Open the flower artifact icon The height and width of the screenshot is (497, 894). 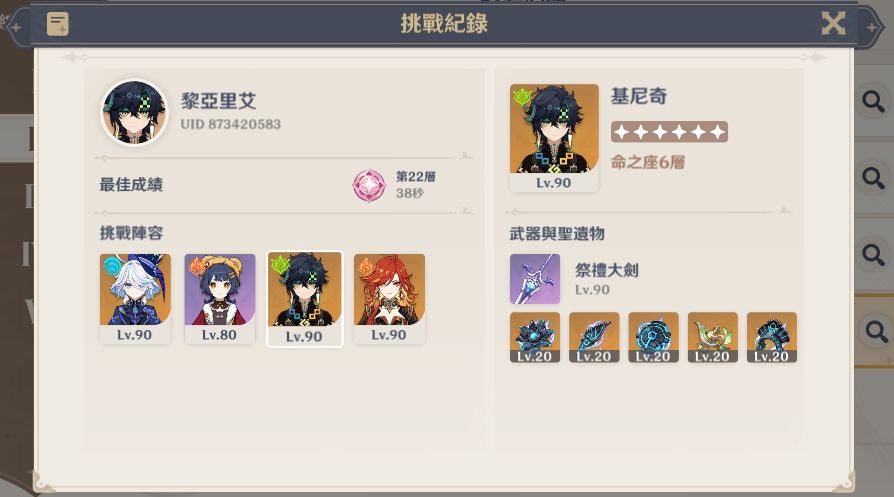[x=535, y=337]
